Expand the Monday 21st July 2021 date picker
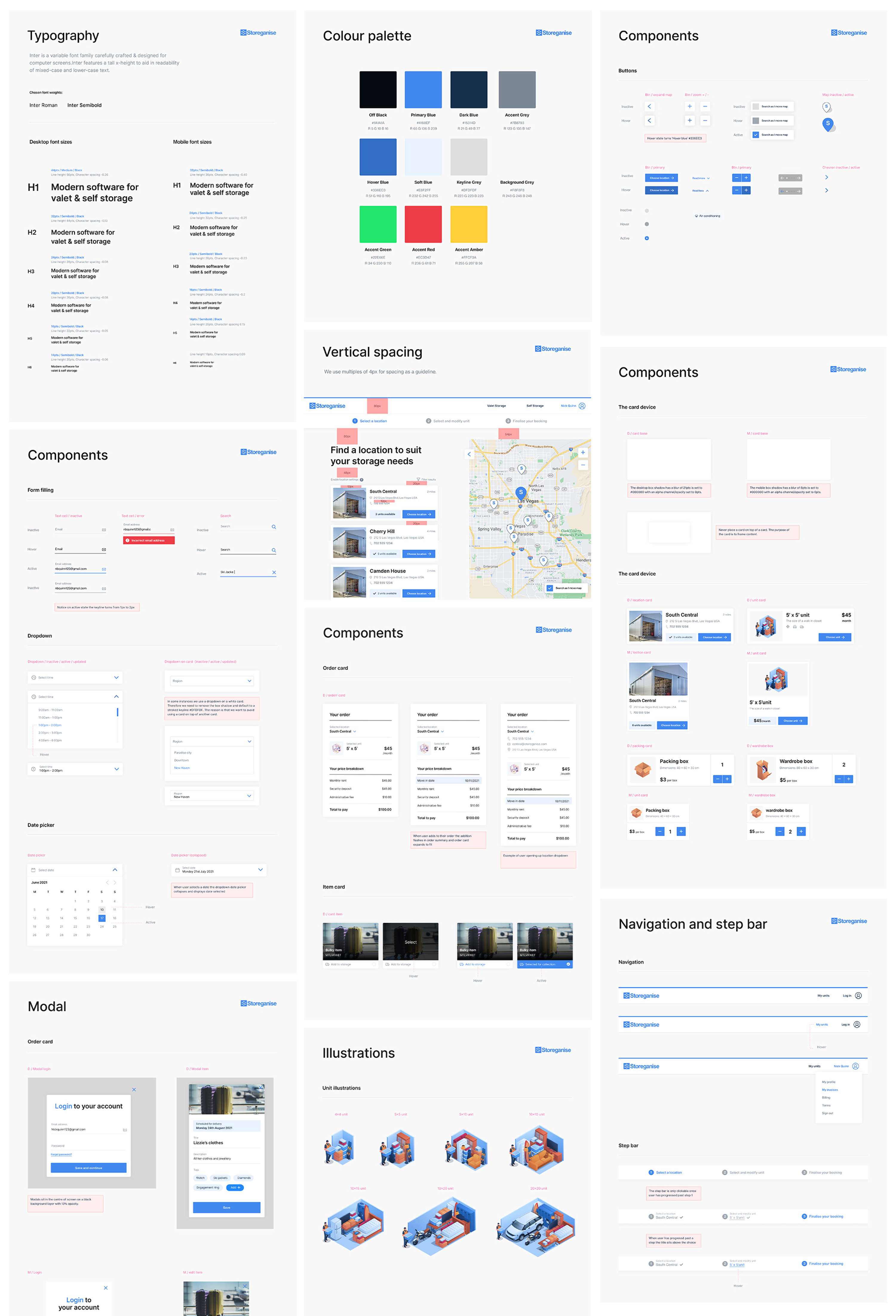The width and height of the screenshot is (896, 1316). point(219,870)
